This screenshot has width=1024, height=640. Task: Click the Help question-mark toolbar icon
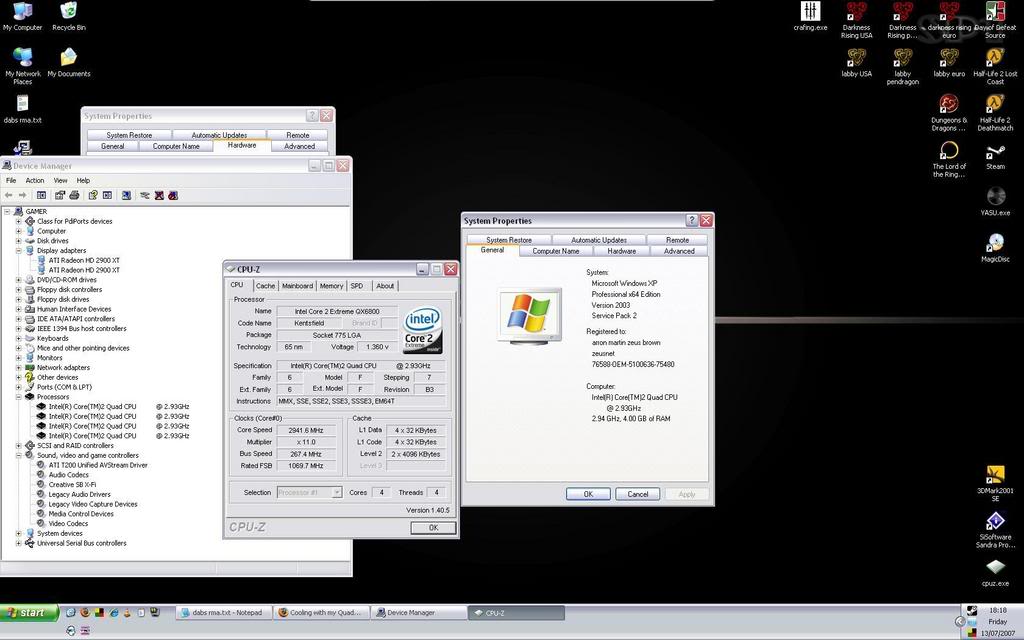[93, 195]
